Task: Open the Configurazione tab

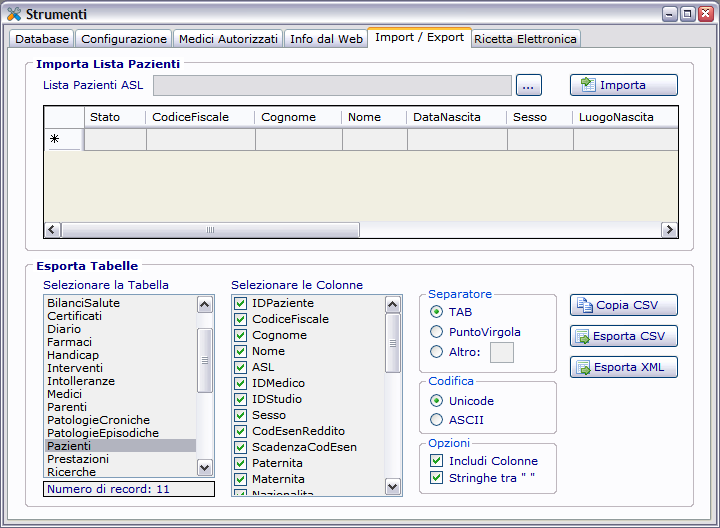Action: pos(124,39)
